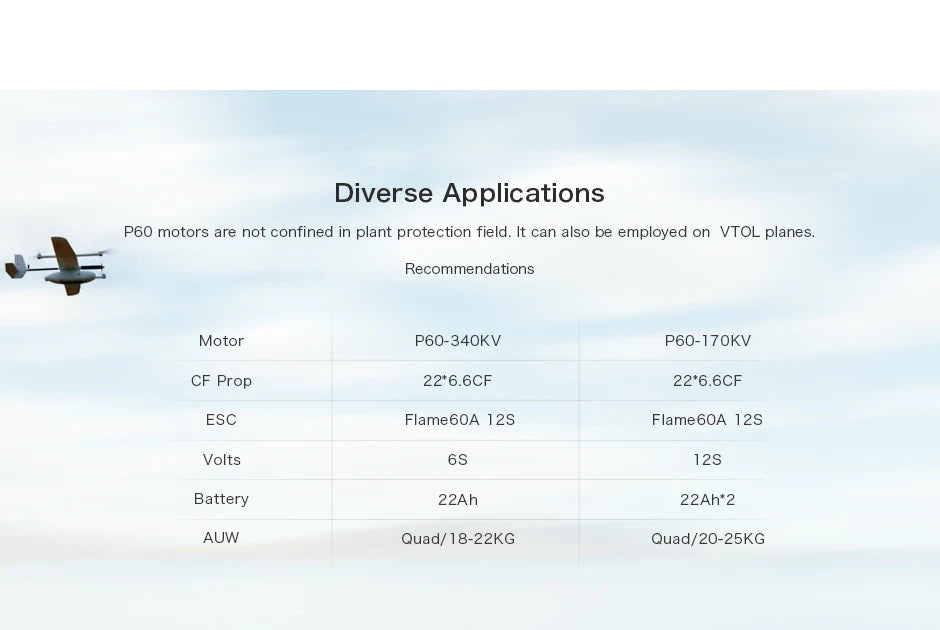Select the 22Ah battery value
Screen dimensions: 940x630
458,498
